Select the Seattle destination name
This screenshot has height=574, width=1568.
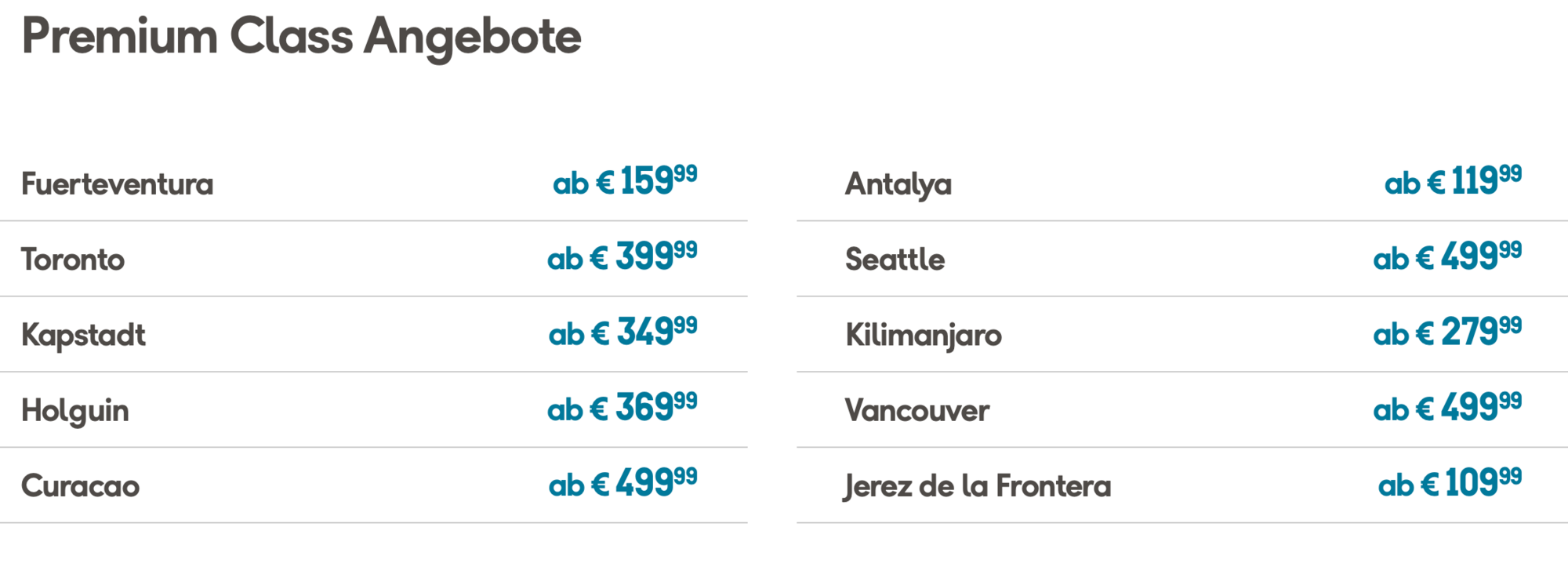pyautogui.click(x=895, y=260)
